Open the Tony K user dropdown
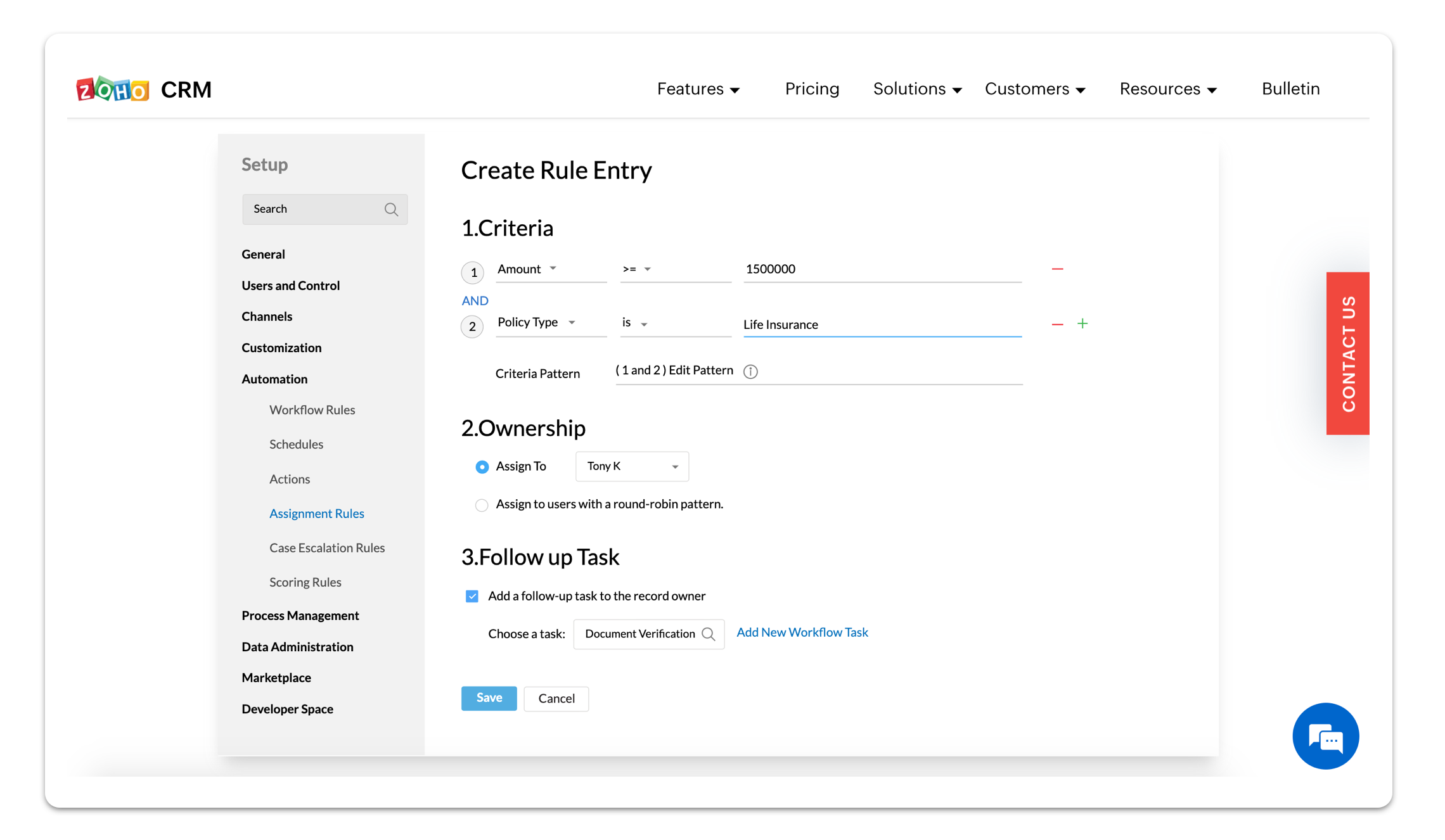Viewport: 1445px width, 840px height. pyautogui.click(x=632, y=466)
